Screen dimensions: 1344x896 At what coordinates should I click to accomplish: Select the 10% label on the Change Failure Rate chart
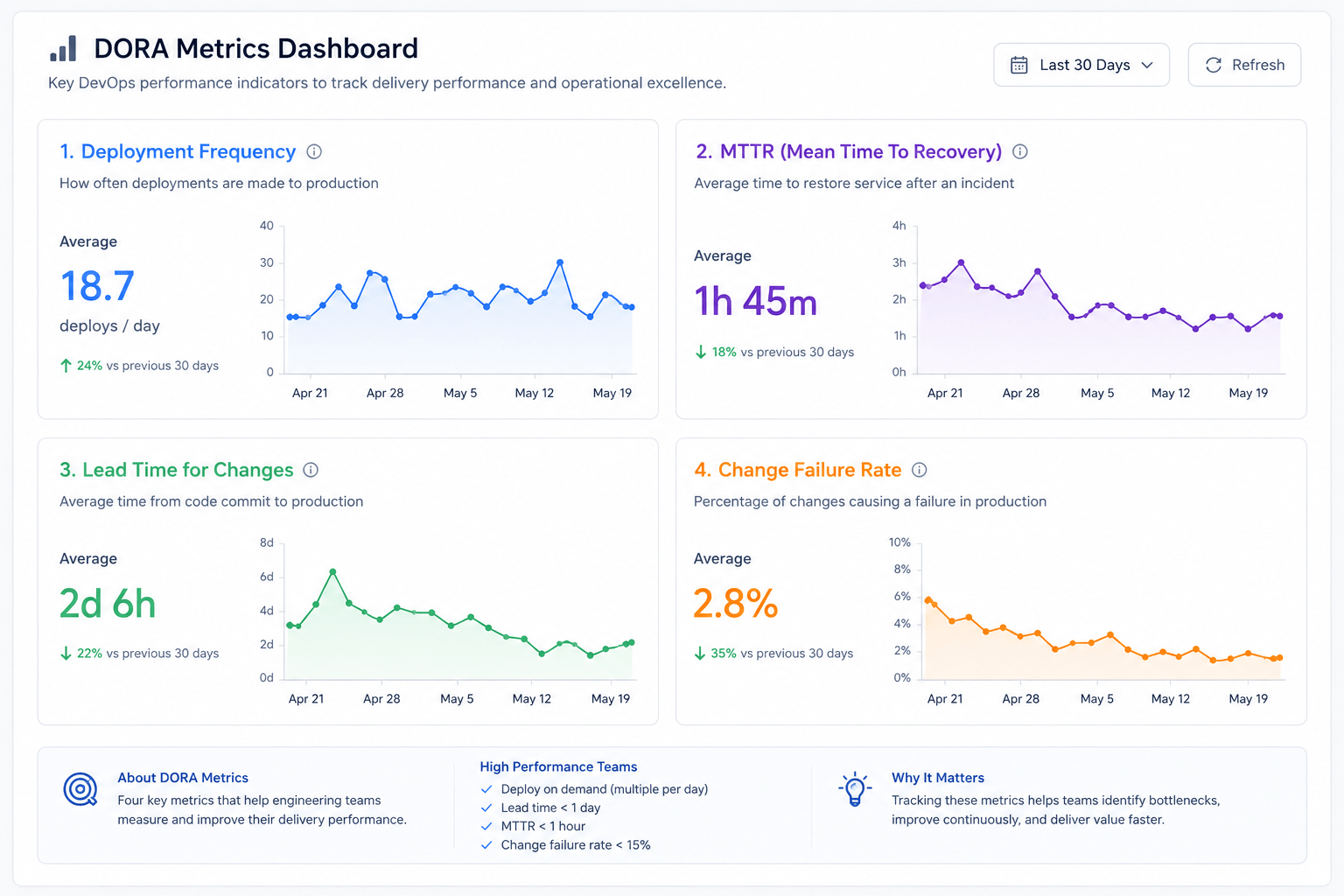(899, 542)
